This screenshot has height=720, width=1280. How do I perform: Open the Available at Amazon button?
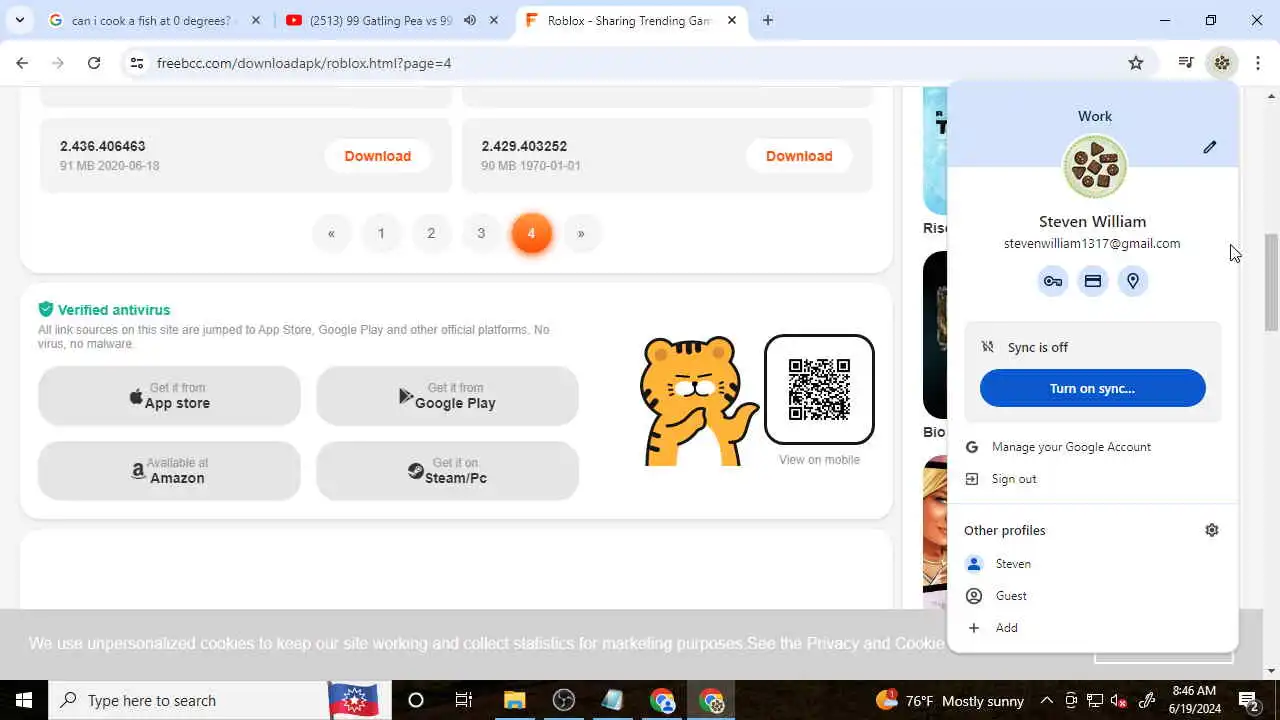point(169,471)
